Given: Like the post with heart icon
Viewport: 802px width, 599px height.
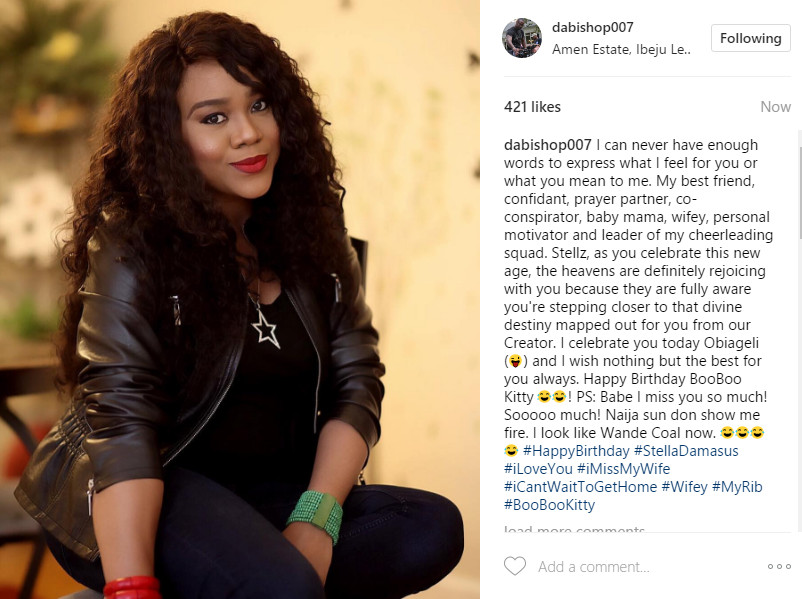Looking at the screenshot, I should 515,566.
